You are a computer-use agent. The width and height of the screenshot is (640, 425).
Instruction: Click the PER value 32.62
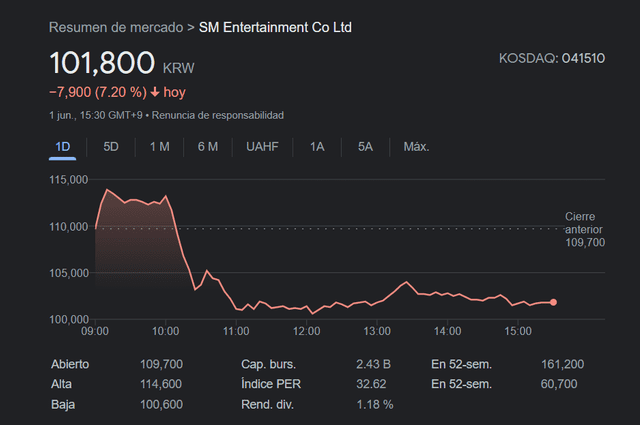371,384
